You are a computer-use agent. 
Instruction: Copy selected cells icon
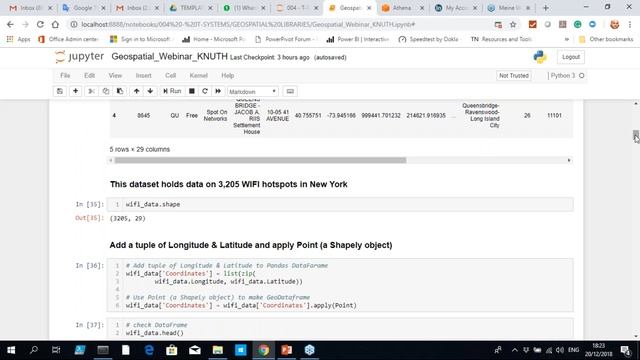click(x=106, y=91)
